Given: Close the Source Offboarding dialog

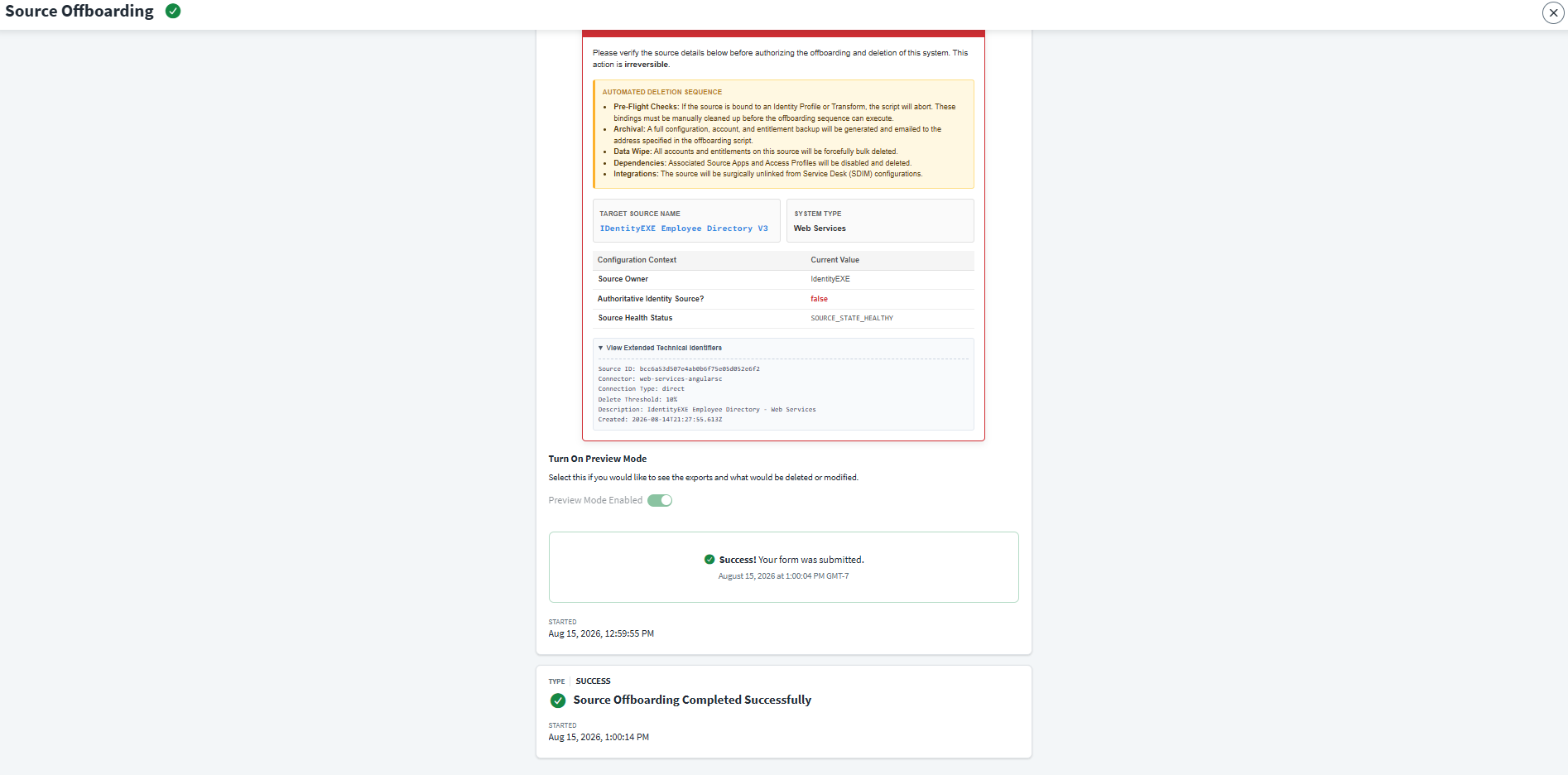Looking at the screenshot, I should (x=1553, y=12).
